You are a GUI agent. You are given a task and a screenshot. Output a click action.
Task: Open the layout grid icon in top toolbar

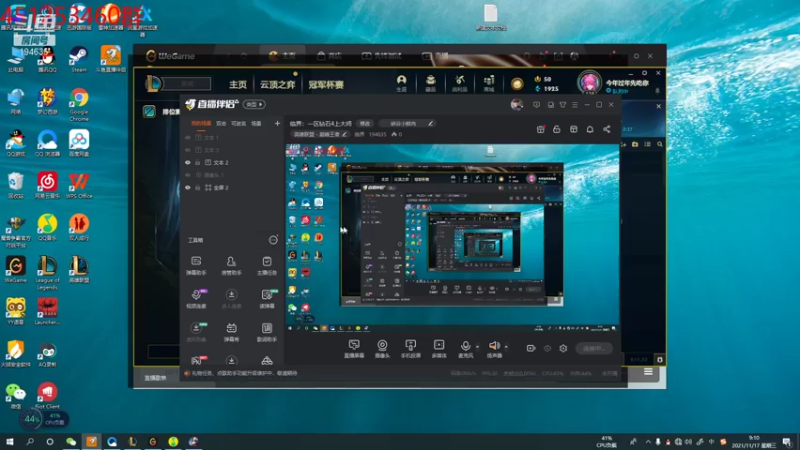tap(573, 130)
